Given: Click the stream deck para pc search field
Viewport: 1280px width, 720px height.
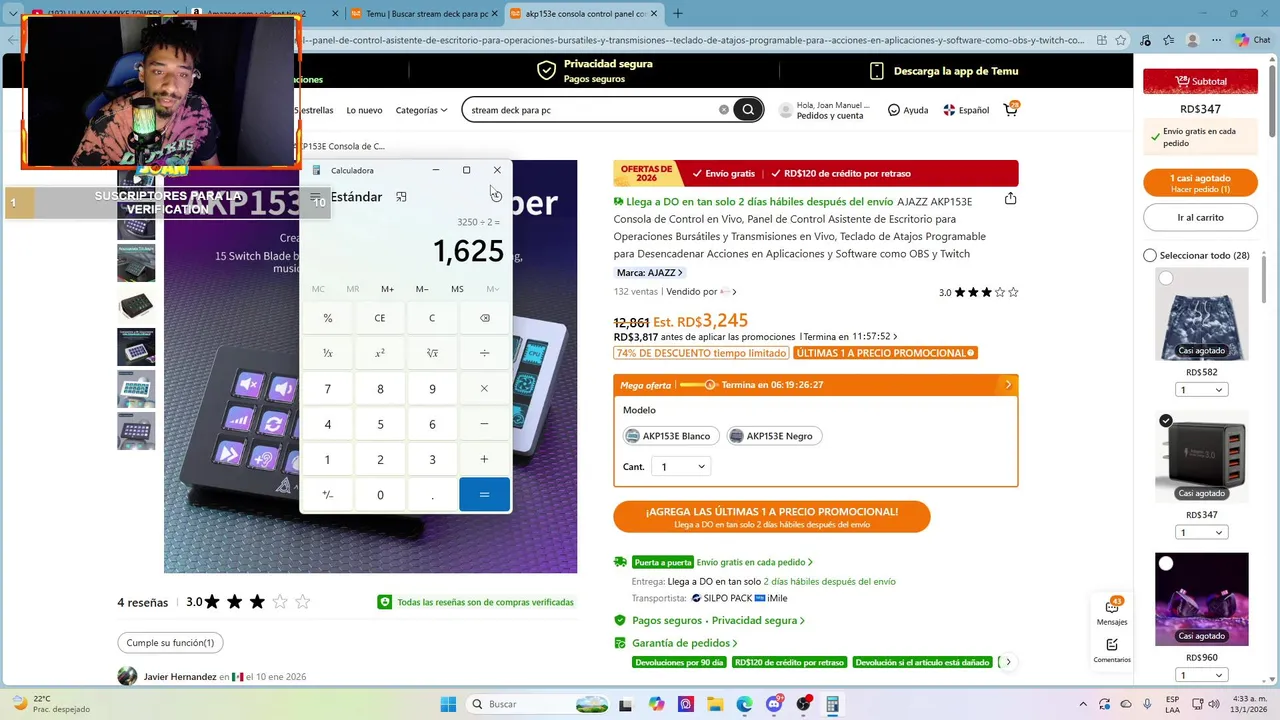Looking at the screenshot, I should [594, 110].
